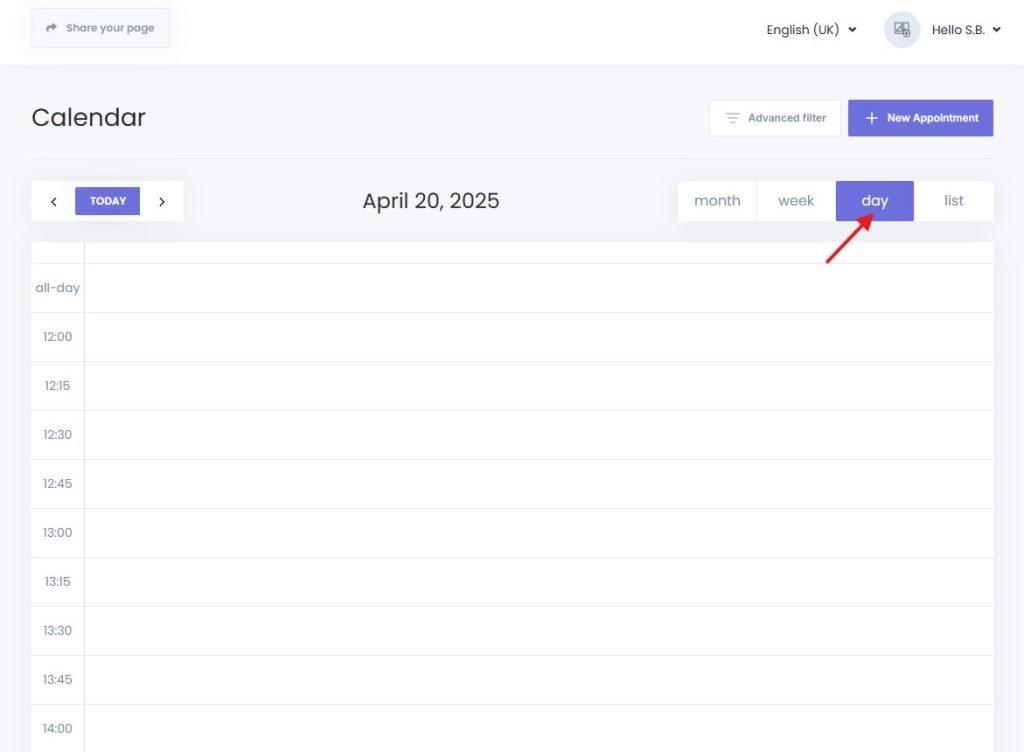This screenshot has width=1024, height=752.
Task: Switch to the month view tab
Action: point(717,200)
